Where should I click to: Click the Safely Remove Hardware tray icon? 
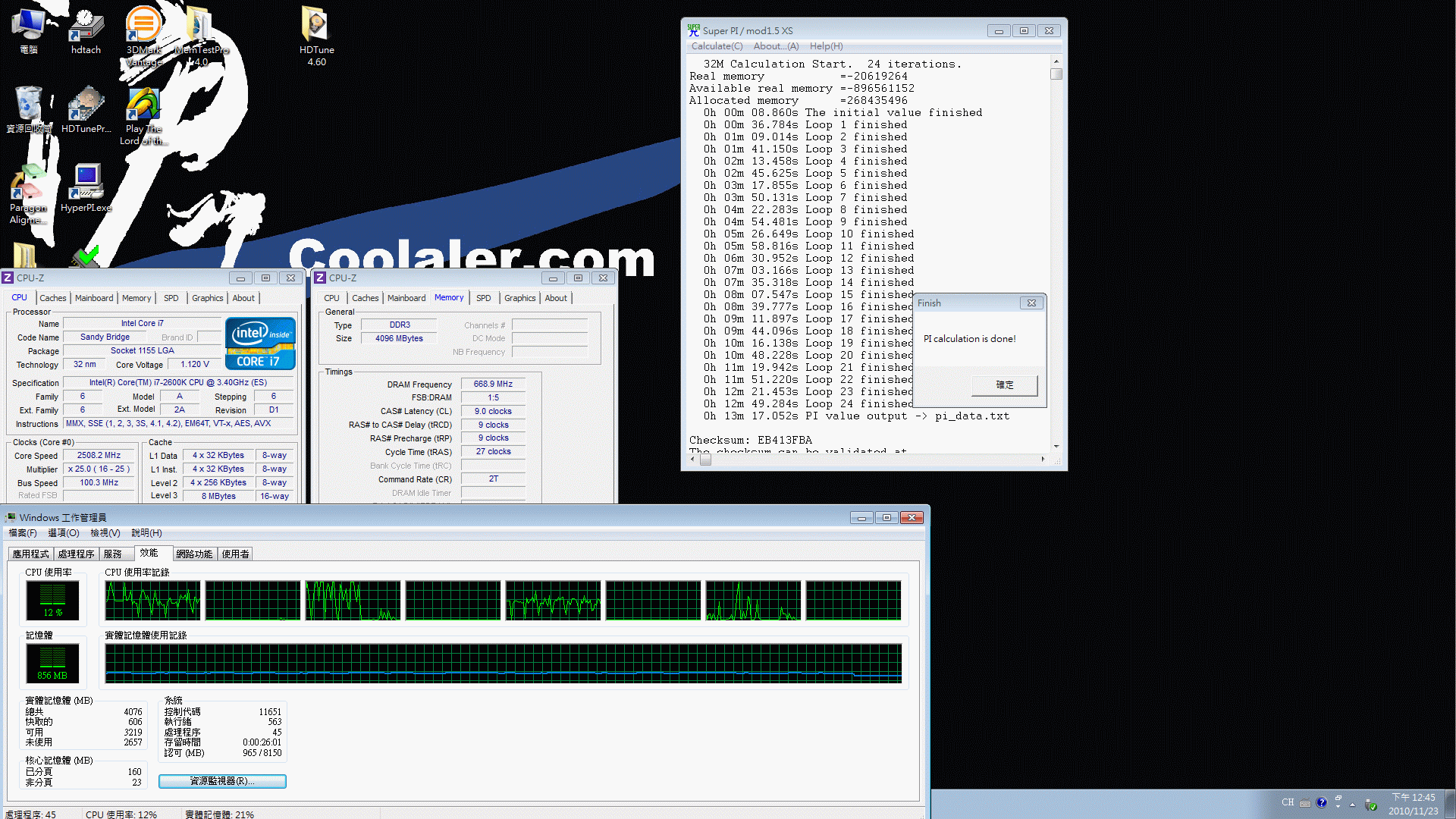[1370, 805]
